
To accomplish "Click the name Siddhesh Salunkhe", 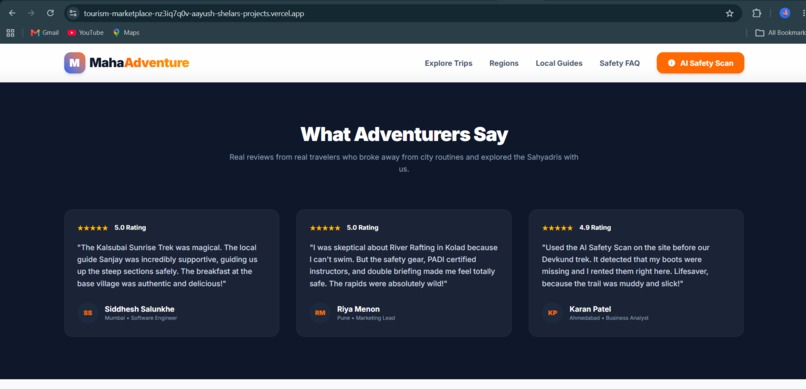I will (x=139, y=309).
